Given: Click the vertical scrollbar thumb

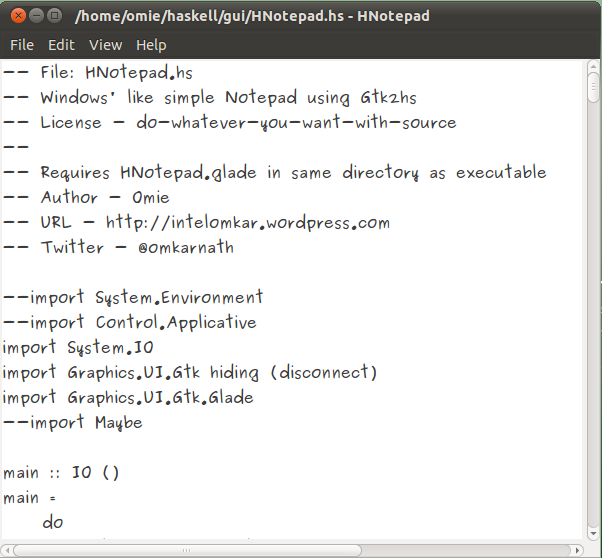Looking at the screenshot, I should 593,87.
